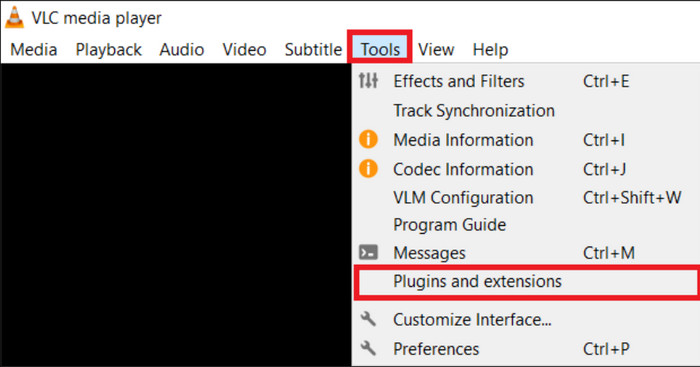Click the Customize Interface wrench icon
Screen dimensions: 700x367
368,319
